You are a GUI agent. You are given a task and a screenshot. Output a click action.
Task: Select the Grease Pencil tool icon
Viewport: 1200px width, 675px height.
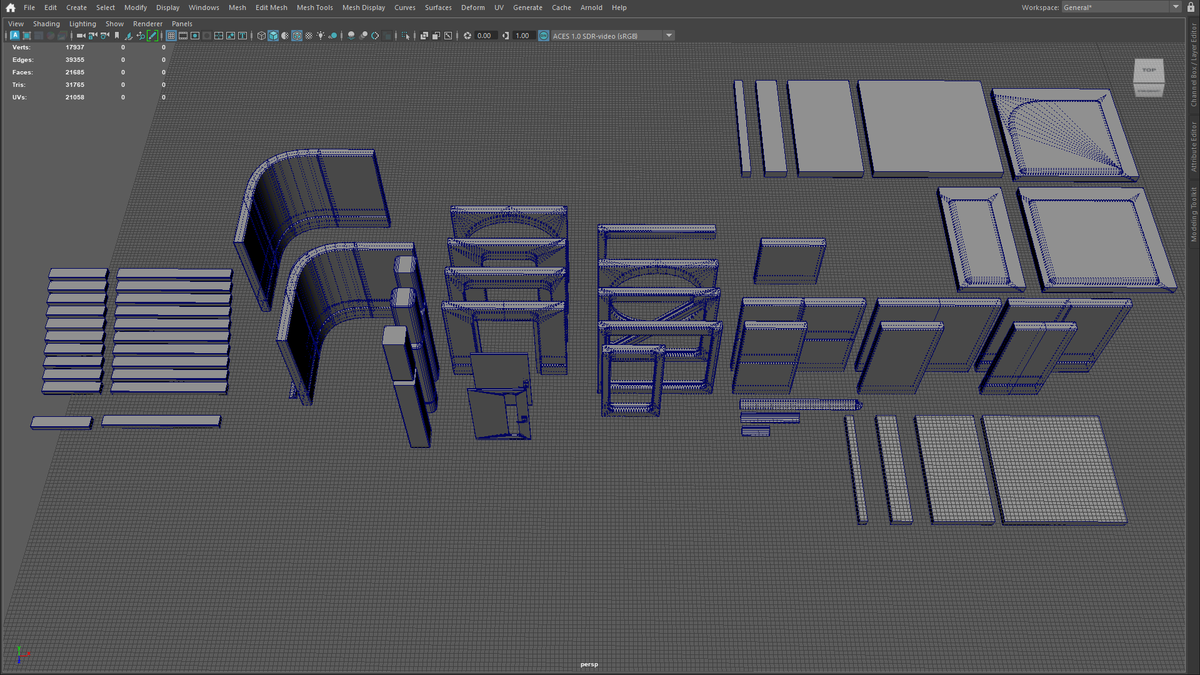(150, 36)
